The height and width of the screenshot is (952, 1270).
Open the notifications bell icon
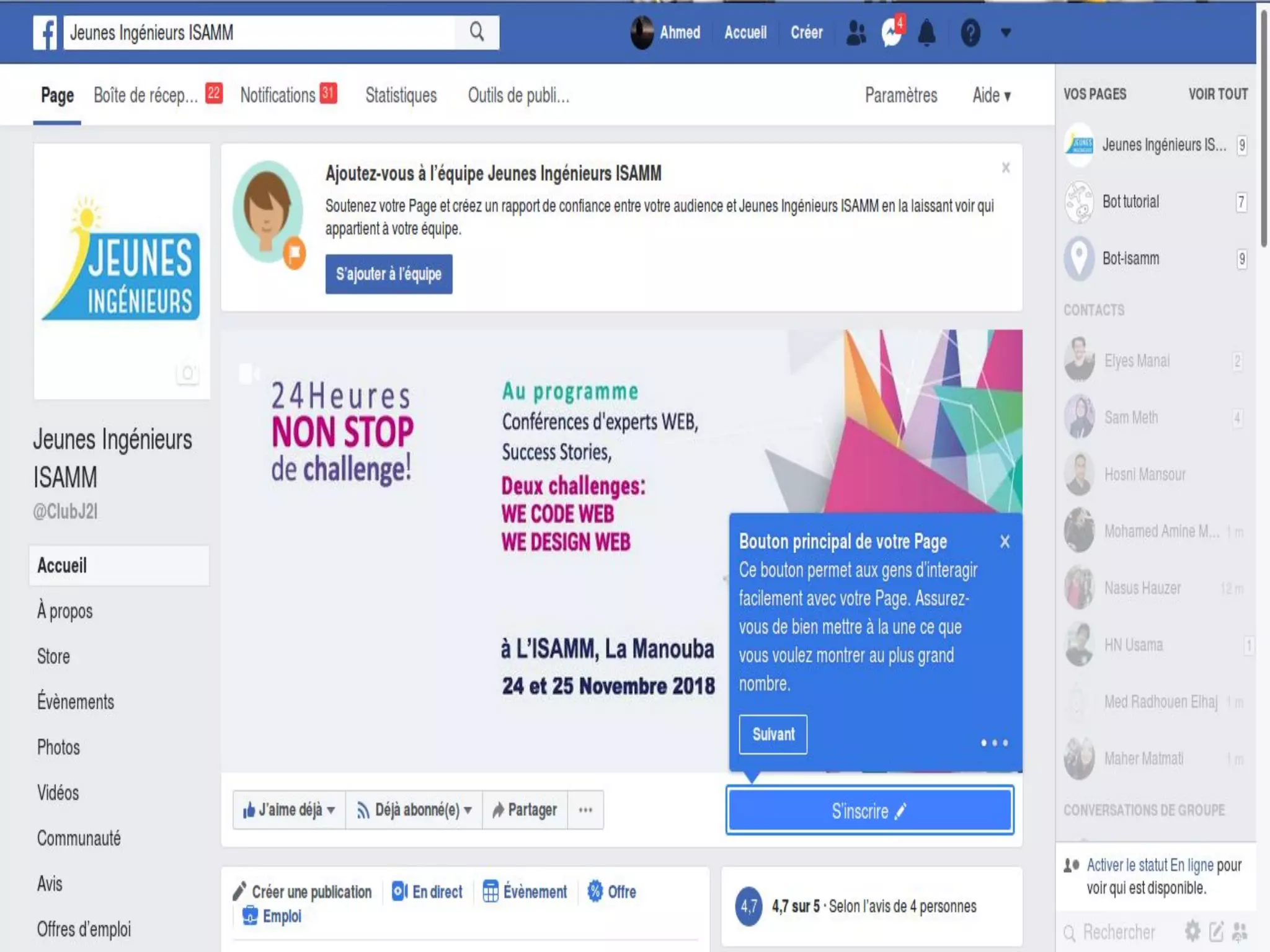tap(926, 33)
